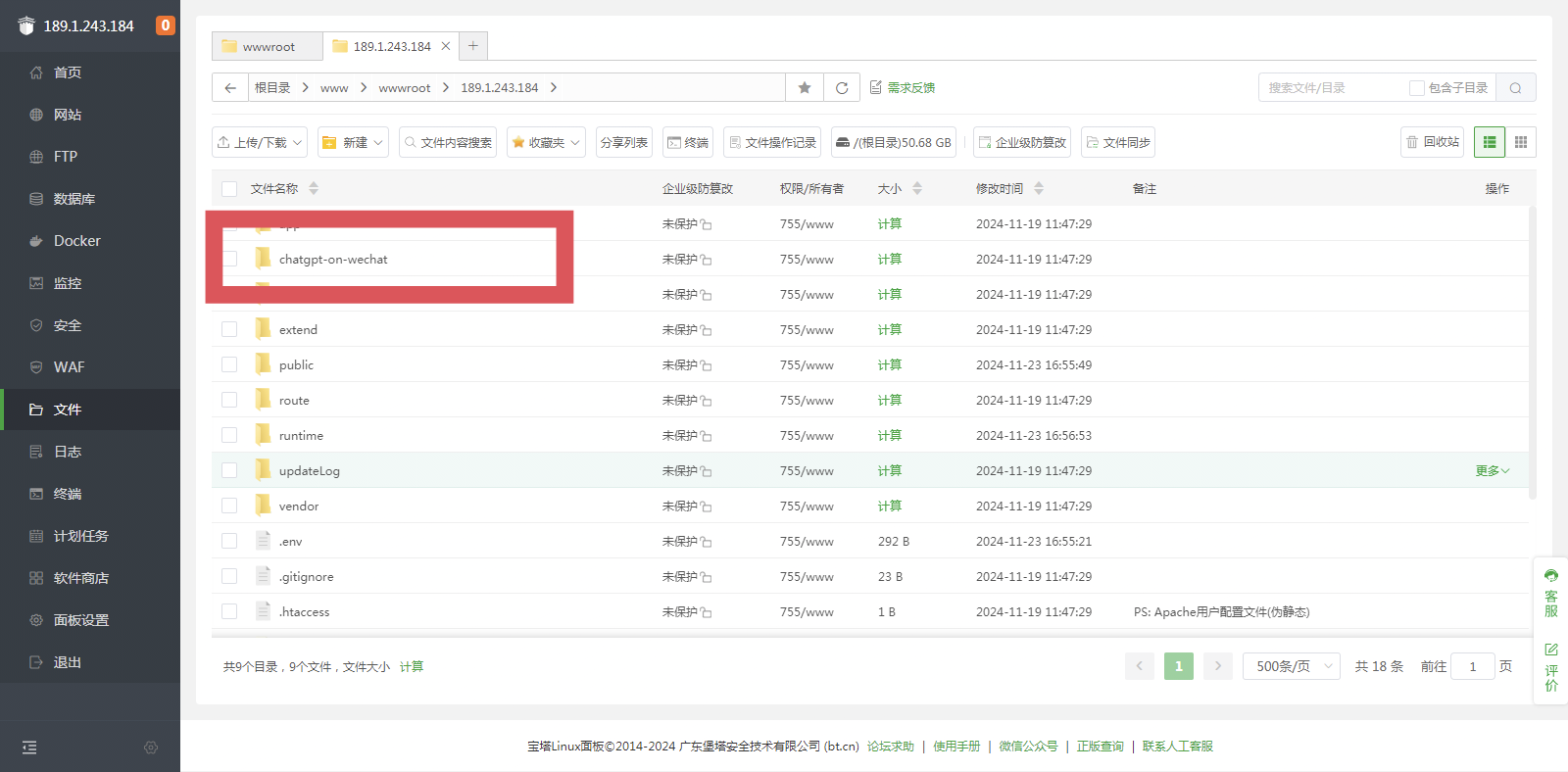Viewport: 1568px width, 772px height.
Task: Click the 论坛求助 footer link
Action: pyautogui.click(x=891, y=747)
